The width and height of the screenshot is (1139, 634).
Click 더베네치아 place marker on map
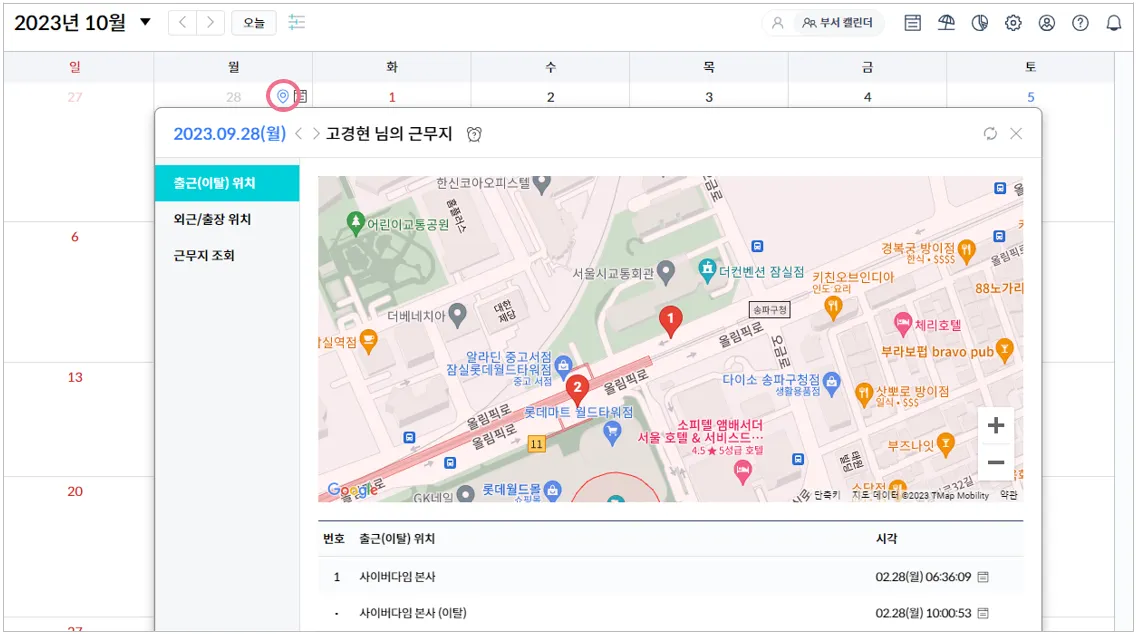point(457,315)
